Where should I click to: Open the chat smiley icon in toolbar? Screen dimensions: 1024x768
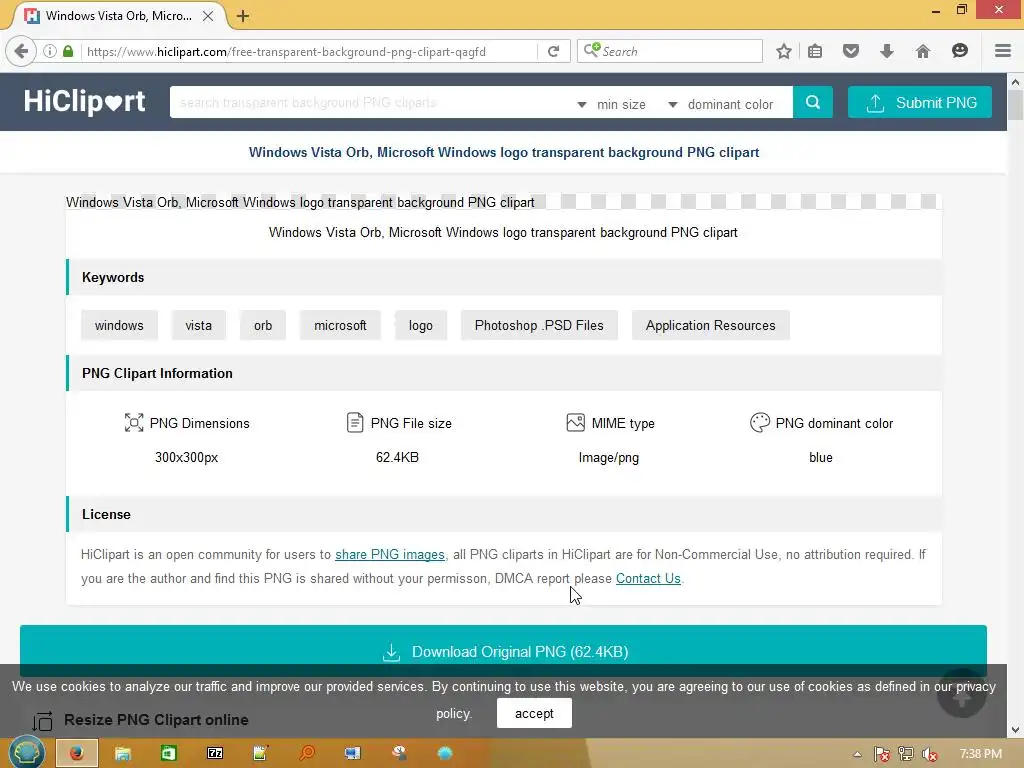coord(959,51)
